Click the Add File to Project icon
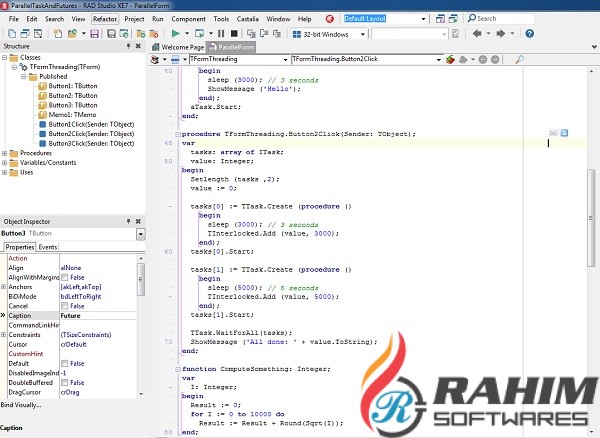 pyautogui.click(x=141, y=34)
